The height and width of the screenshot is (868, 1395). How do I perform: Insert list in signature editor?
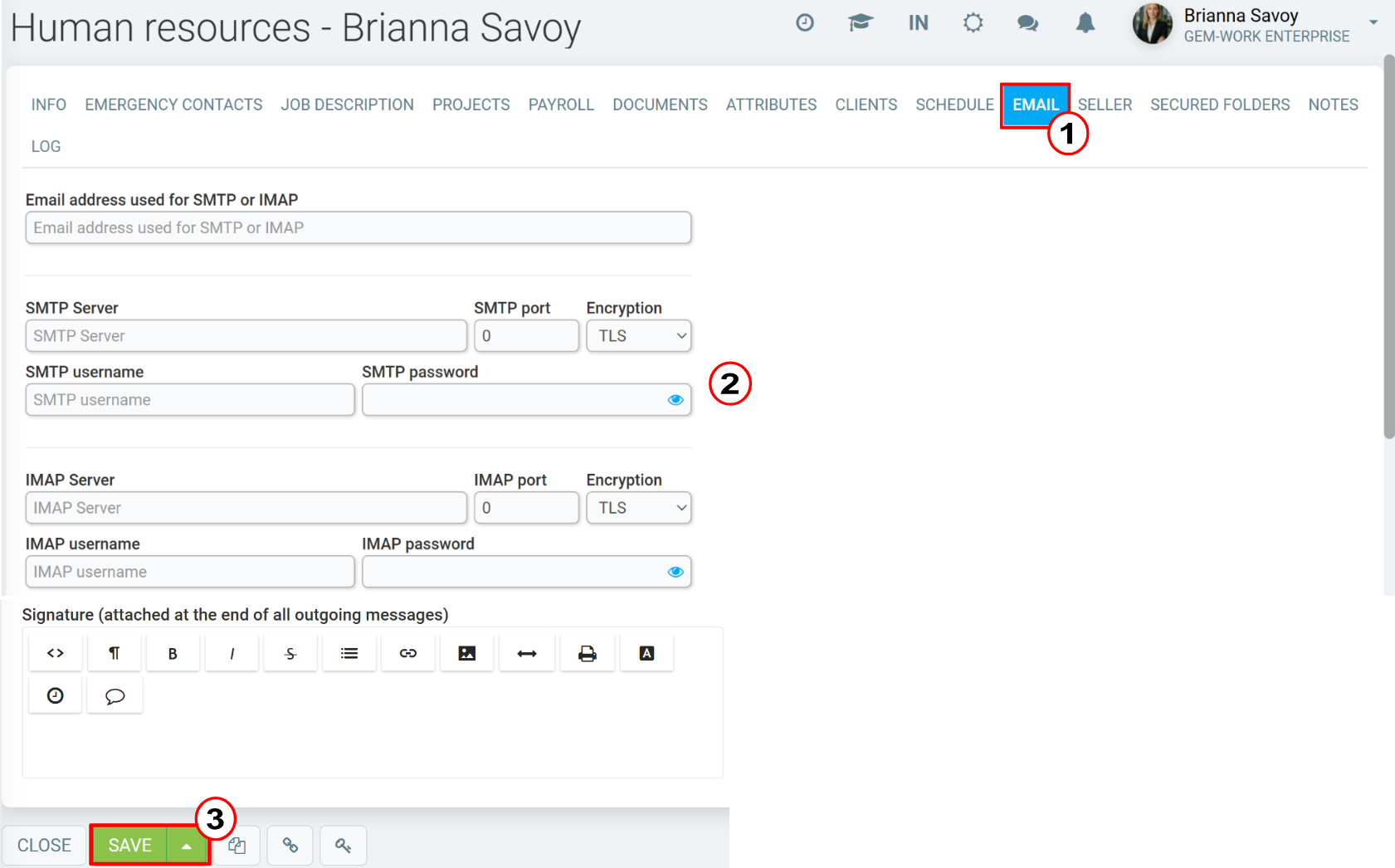tap(349, 653)
